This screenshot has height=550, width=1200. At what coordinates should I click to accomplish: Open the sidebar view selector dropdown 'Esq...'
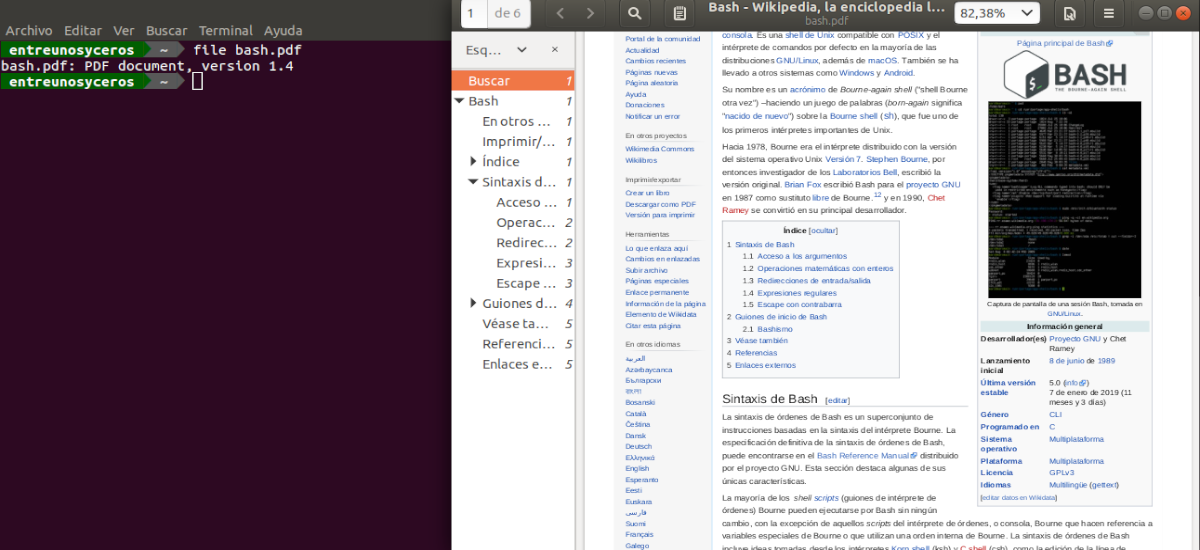pyautogui.click(x=496, y=49)
